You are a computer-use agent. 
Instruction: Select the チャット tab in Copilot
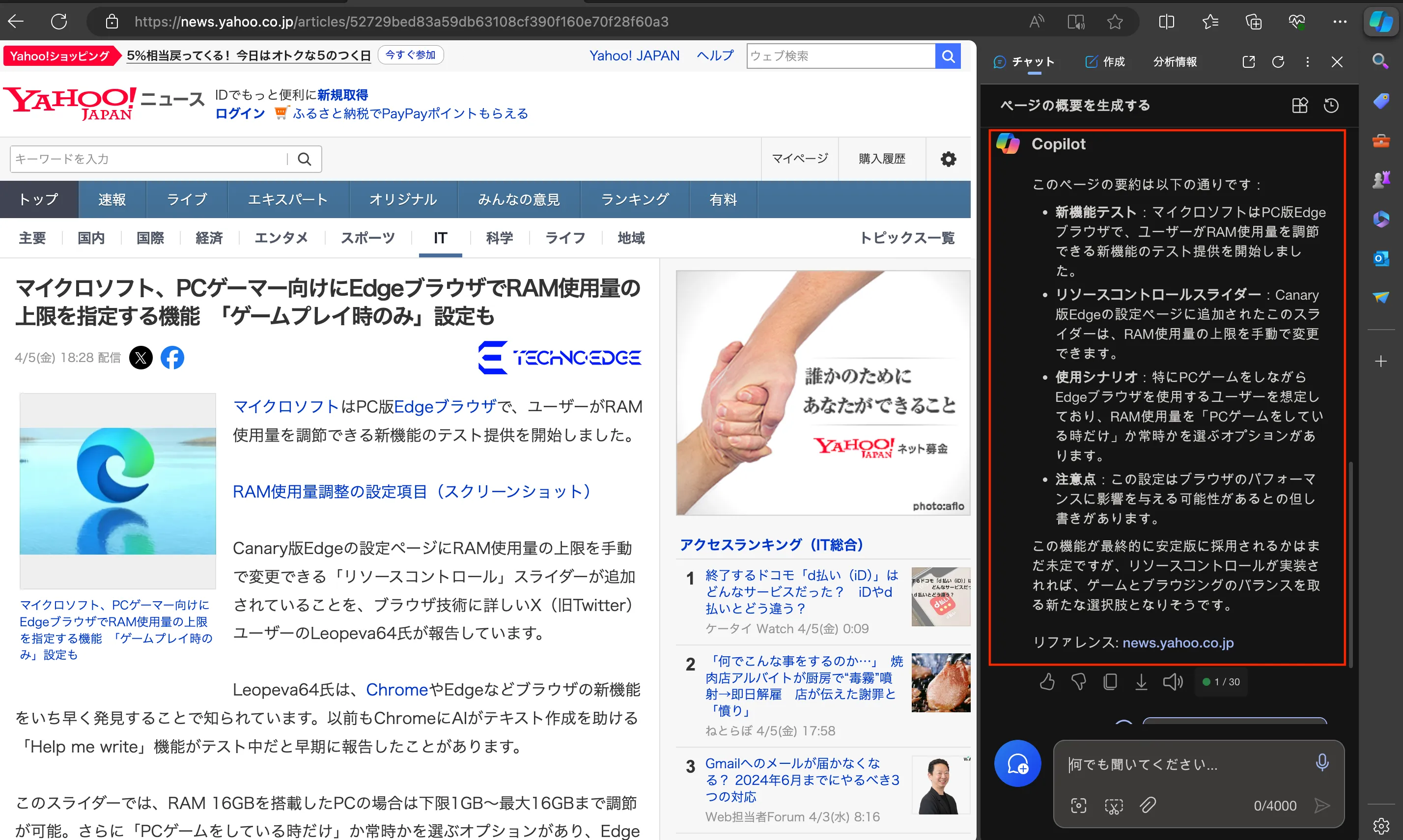pyautogui.click(x=1024, y=62)
